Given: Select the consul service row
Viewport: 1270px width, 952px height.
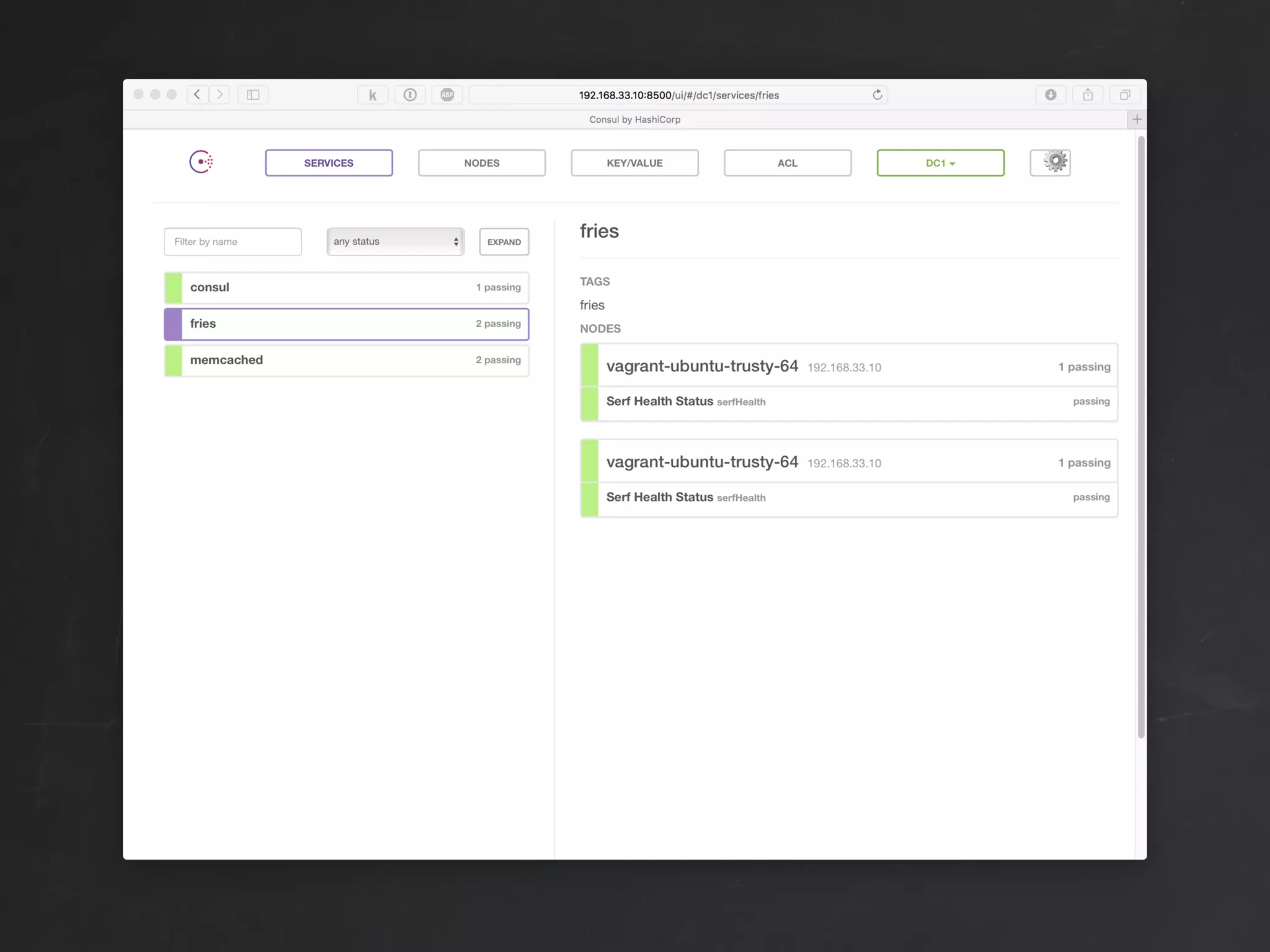Looking at the screenshot, I should click(346, 288).
